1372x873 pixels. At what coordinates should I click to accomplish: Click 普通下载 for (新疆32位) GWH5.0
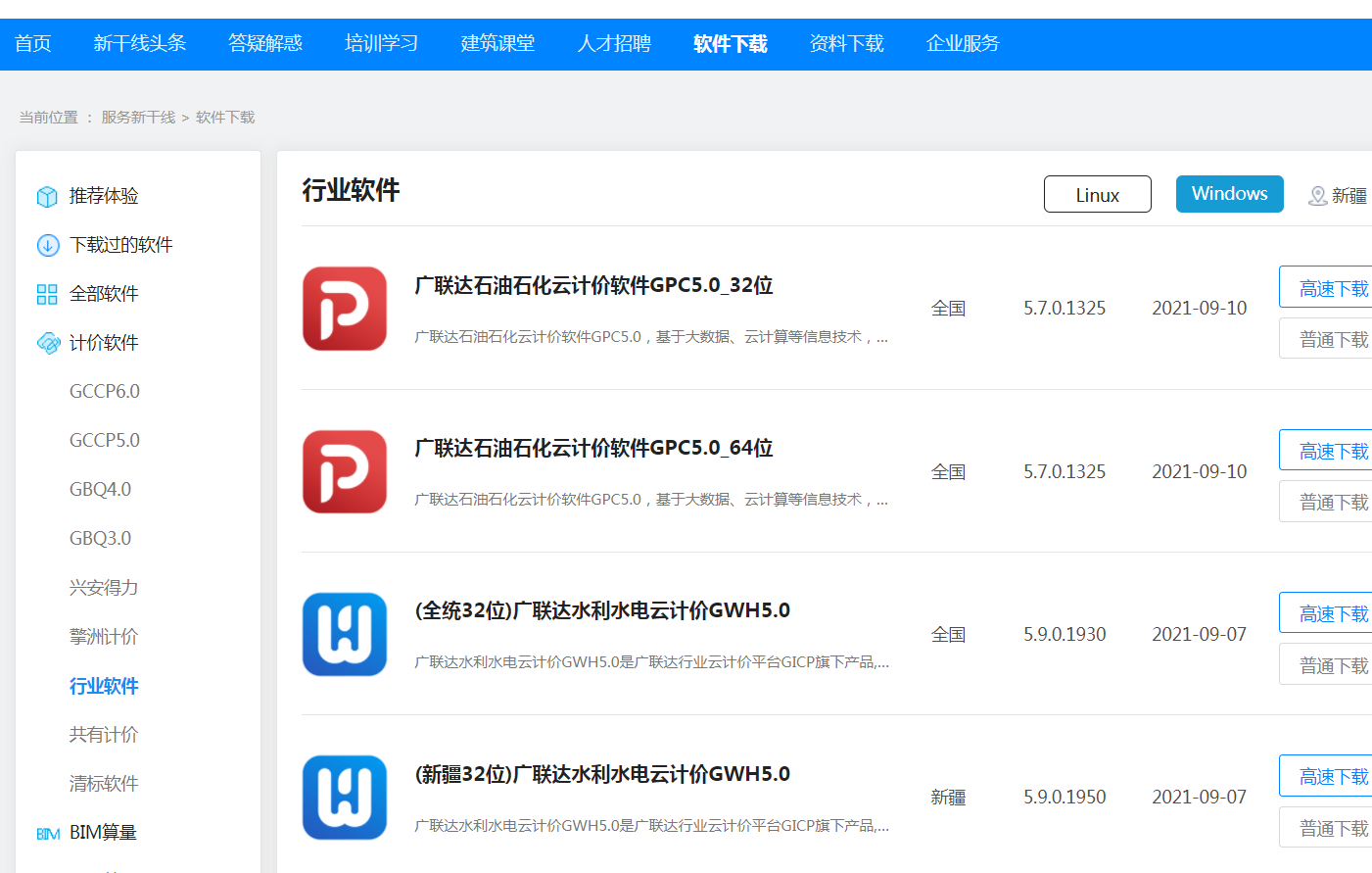1326,827
